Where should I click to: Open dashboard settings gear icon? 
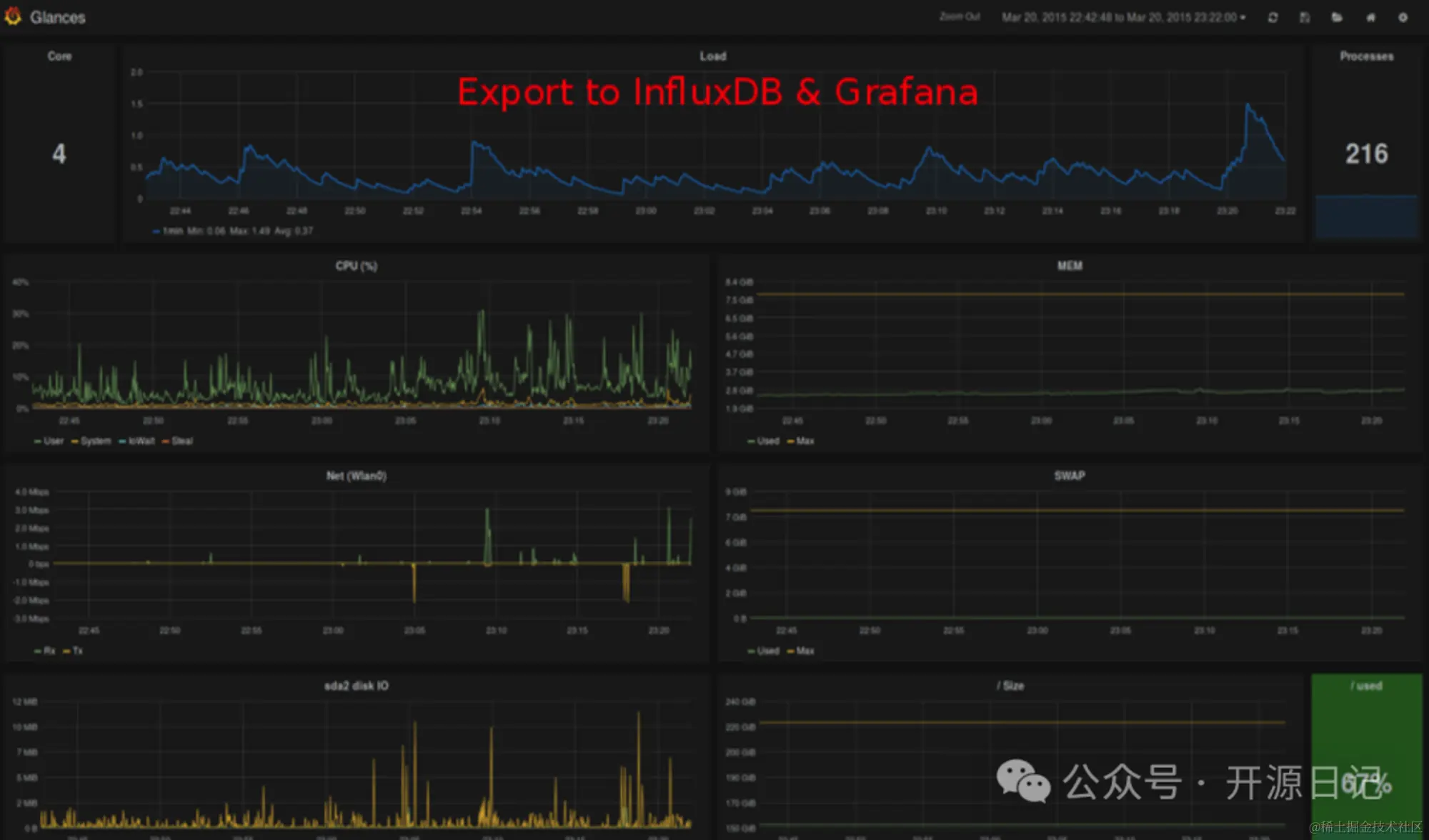pyautogui.click(x=1403, y=17)
